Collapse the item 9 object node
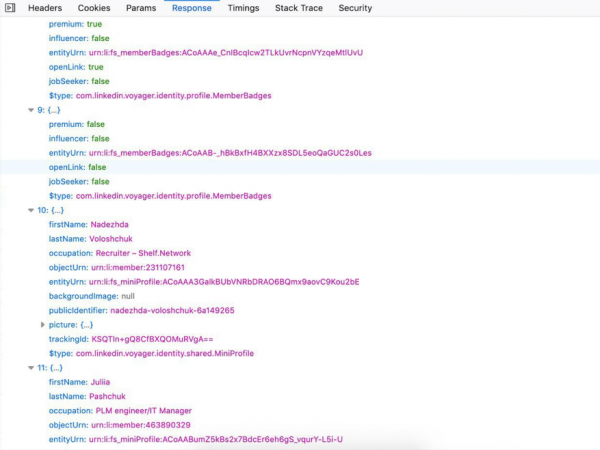Screen dimensions: 600x450 [x=31, y=109]
